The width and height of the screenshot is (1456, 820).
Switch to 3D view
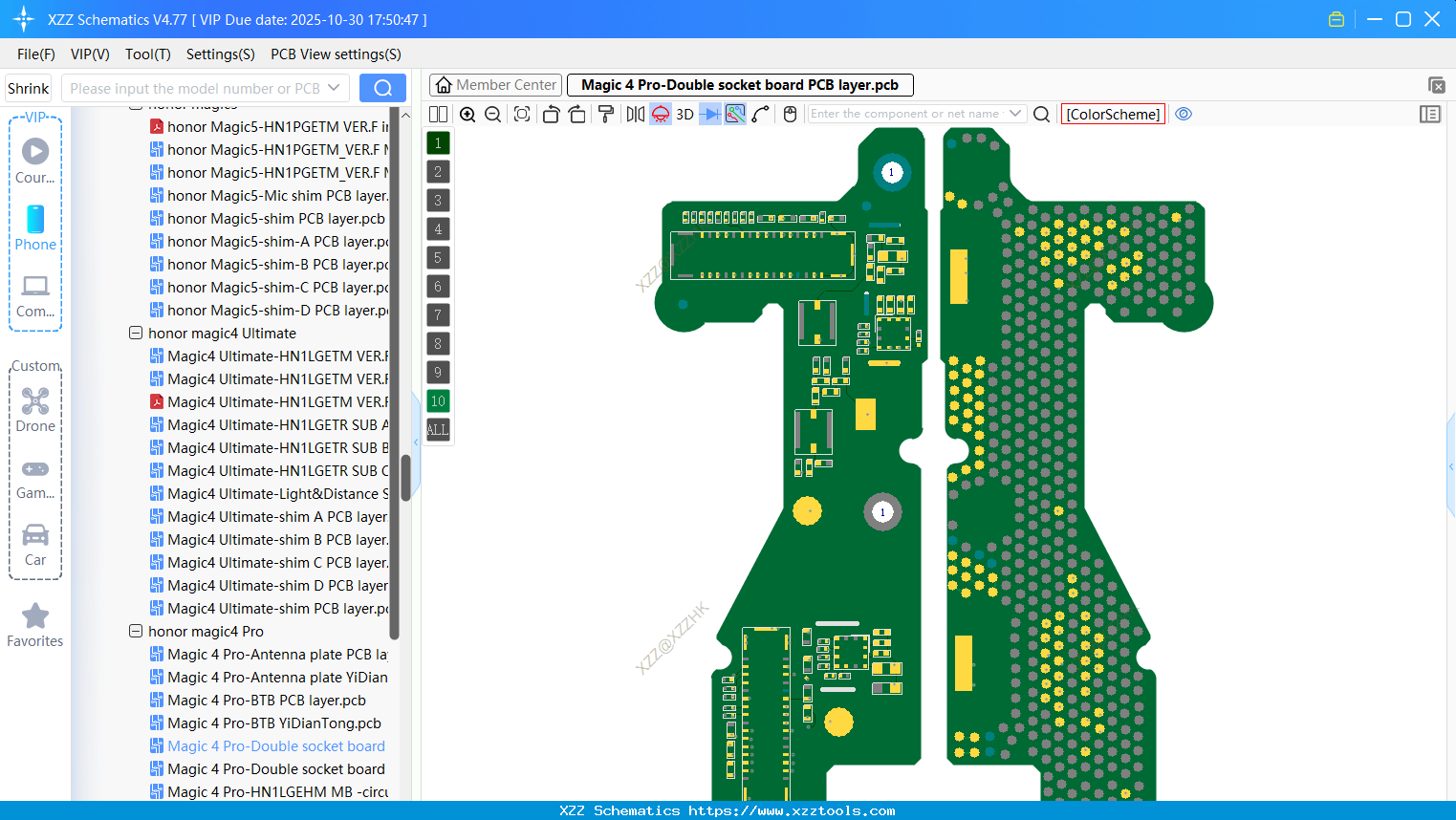685,114
